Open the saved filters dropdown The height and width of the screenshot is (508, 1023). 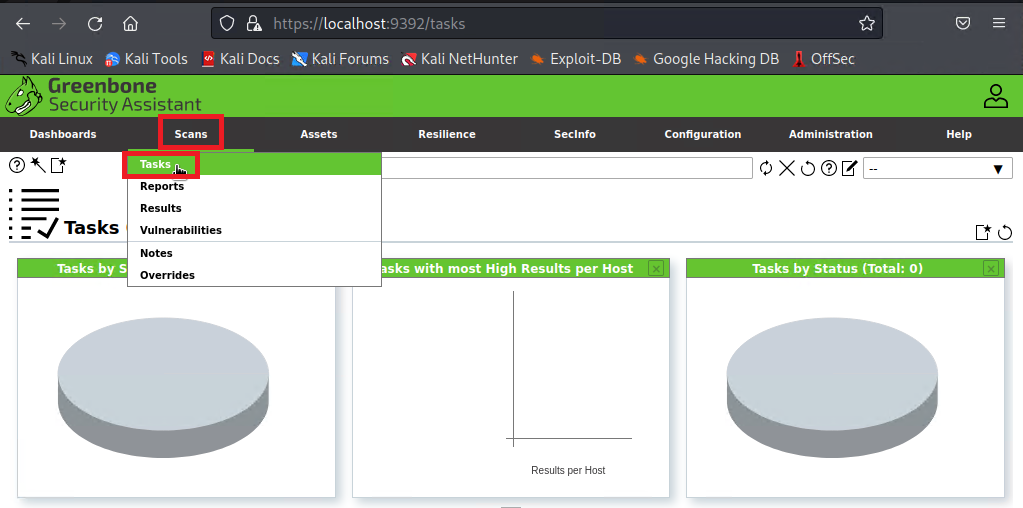(x=938, y=168)
